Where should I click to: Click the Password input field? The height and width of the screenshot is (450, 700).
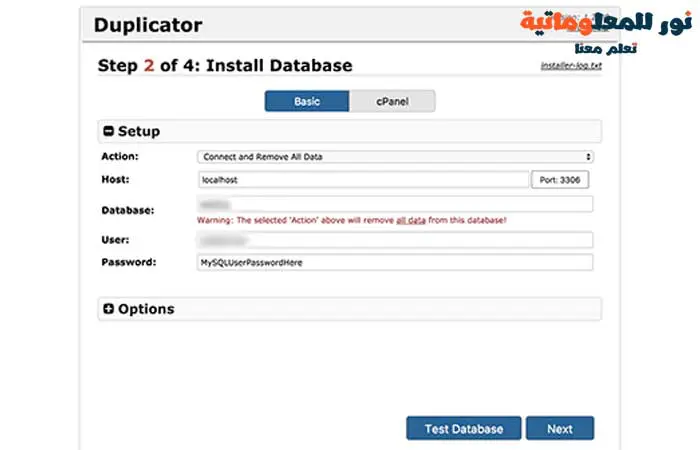pyautogui.click(x=395, y=262)
